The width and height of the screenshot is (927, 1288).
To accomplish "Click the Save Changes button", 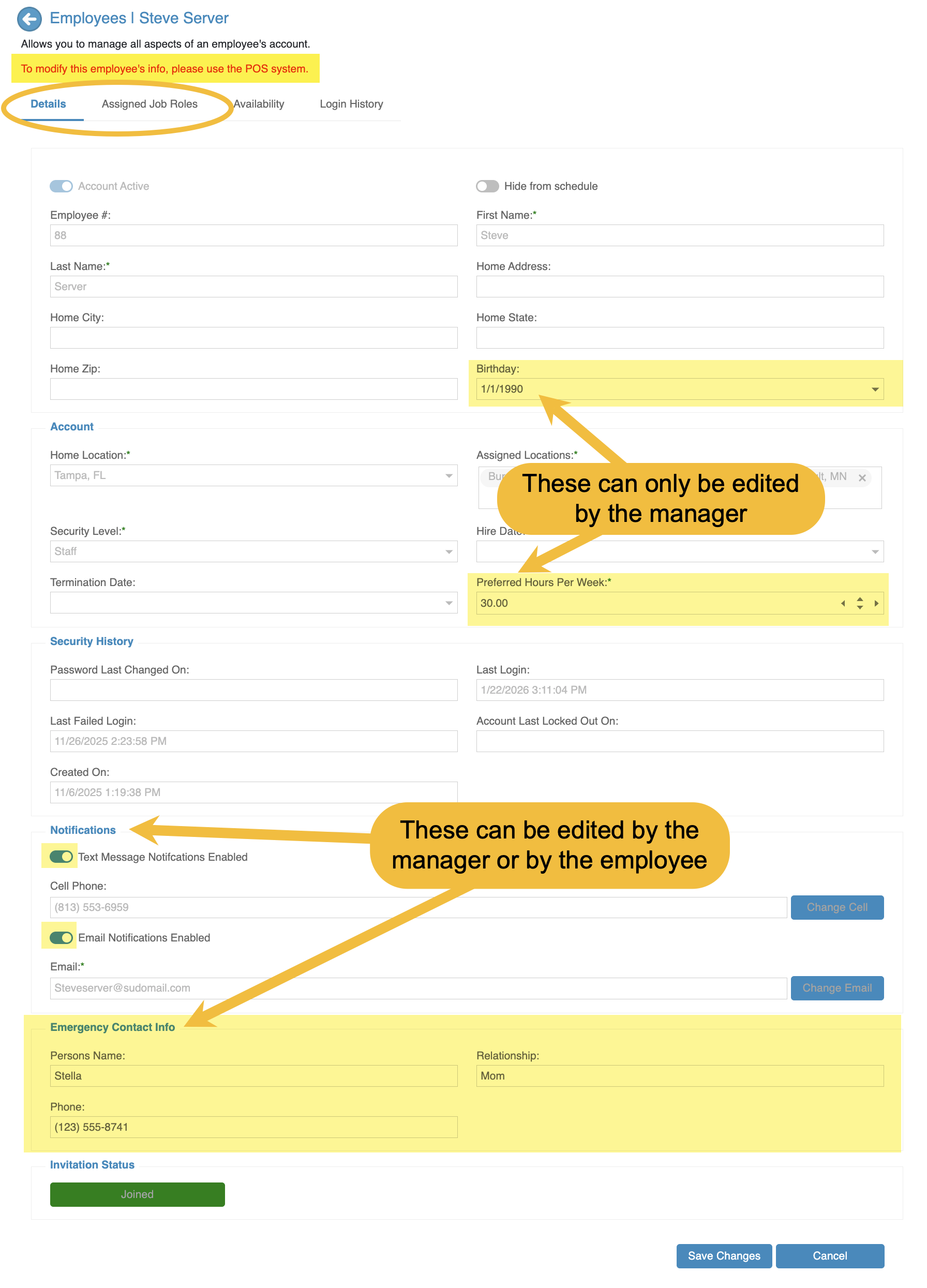I will click(724, 1255).
